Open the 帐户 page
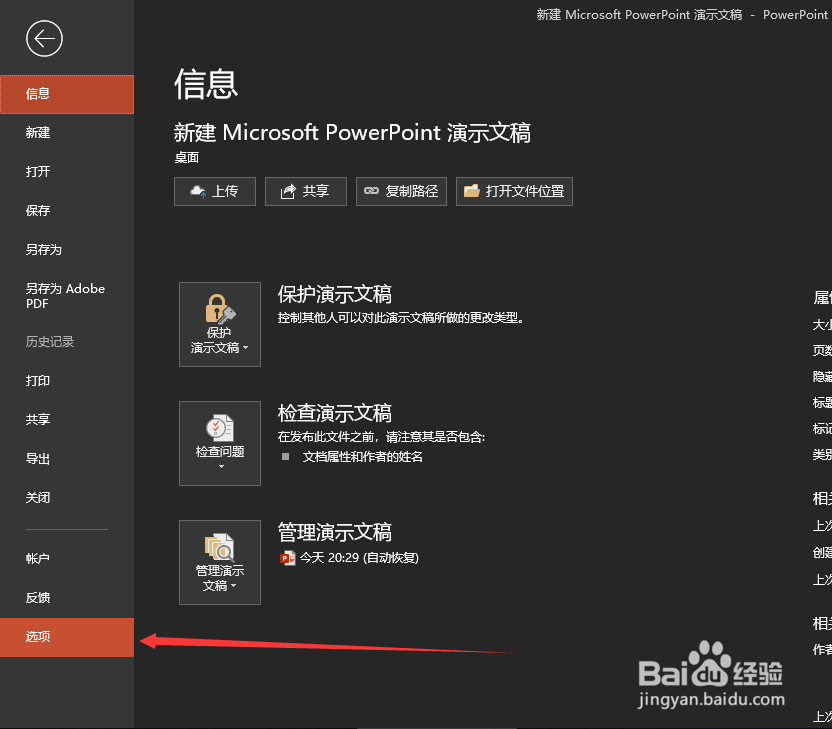 pos(67,559)
